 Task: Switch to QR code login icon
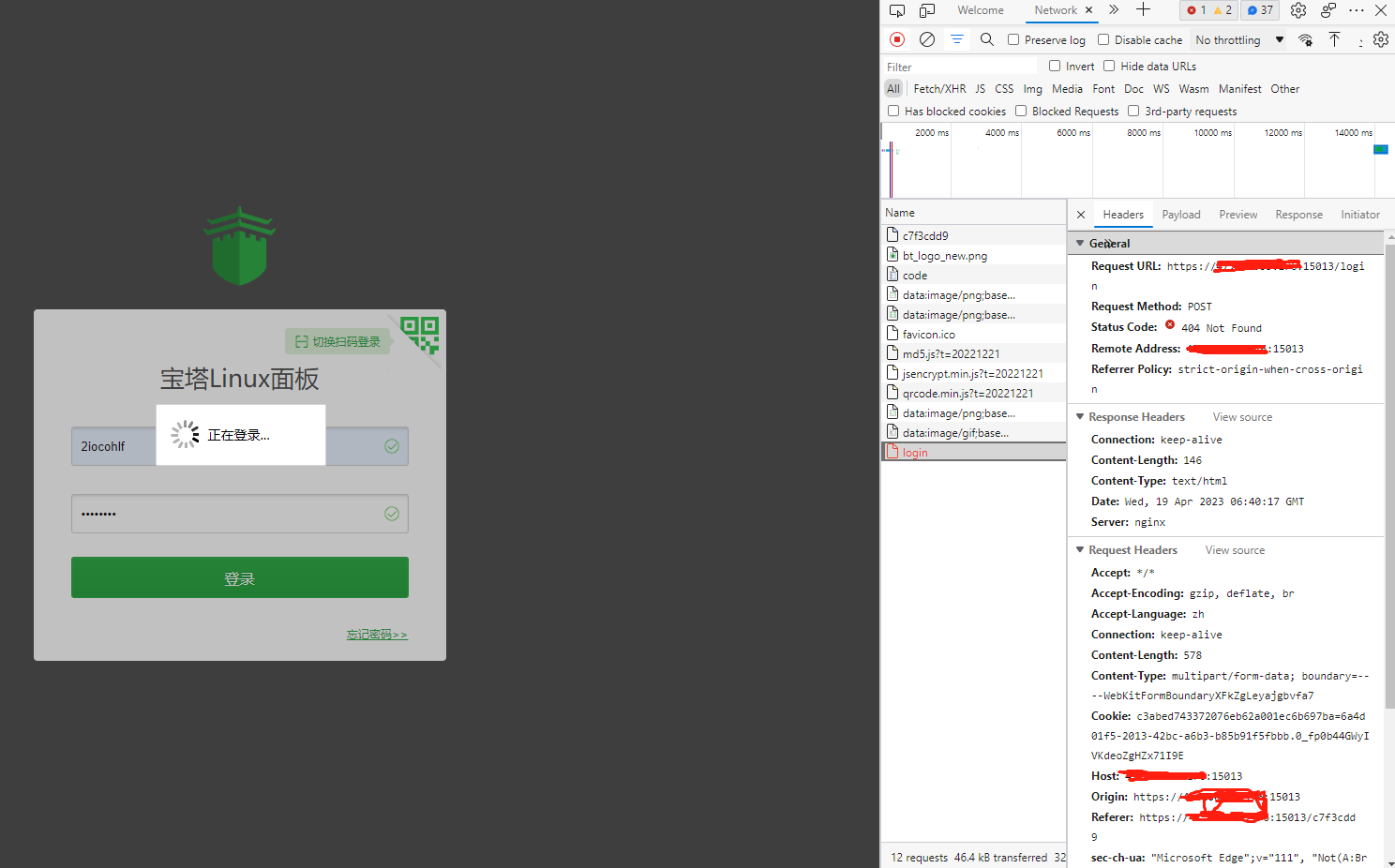click(x=419, y=335)
